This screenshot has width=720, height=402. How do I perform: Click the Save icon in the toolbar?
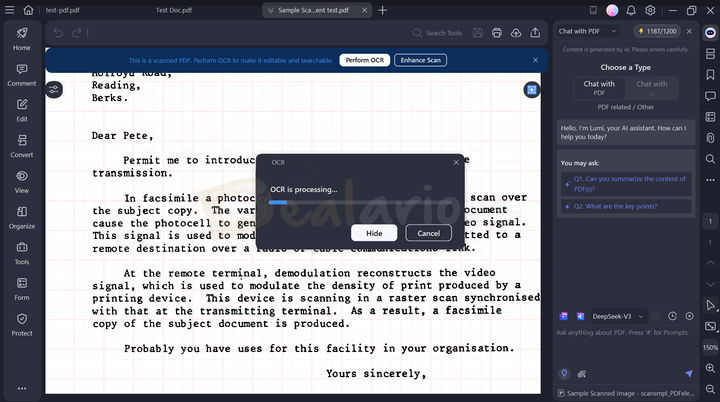click(x=478, y=33)
